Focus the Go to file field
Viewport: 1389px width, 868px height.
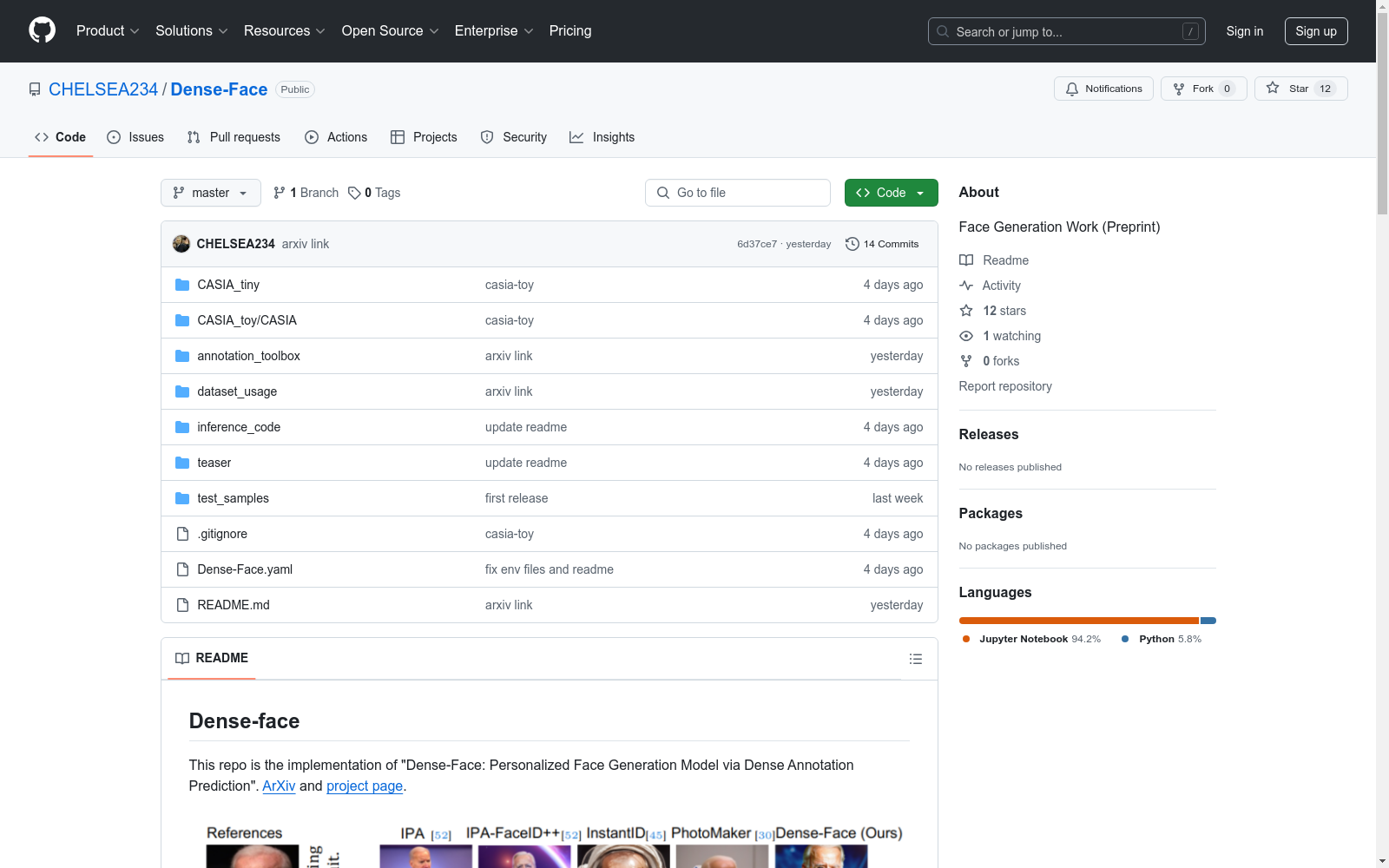click(738, 193)
